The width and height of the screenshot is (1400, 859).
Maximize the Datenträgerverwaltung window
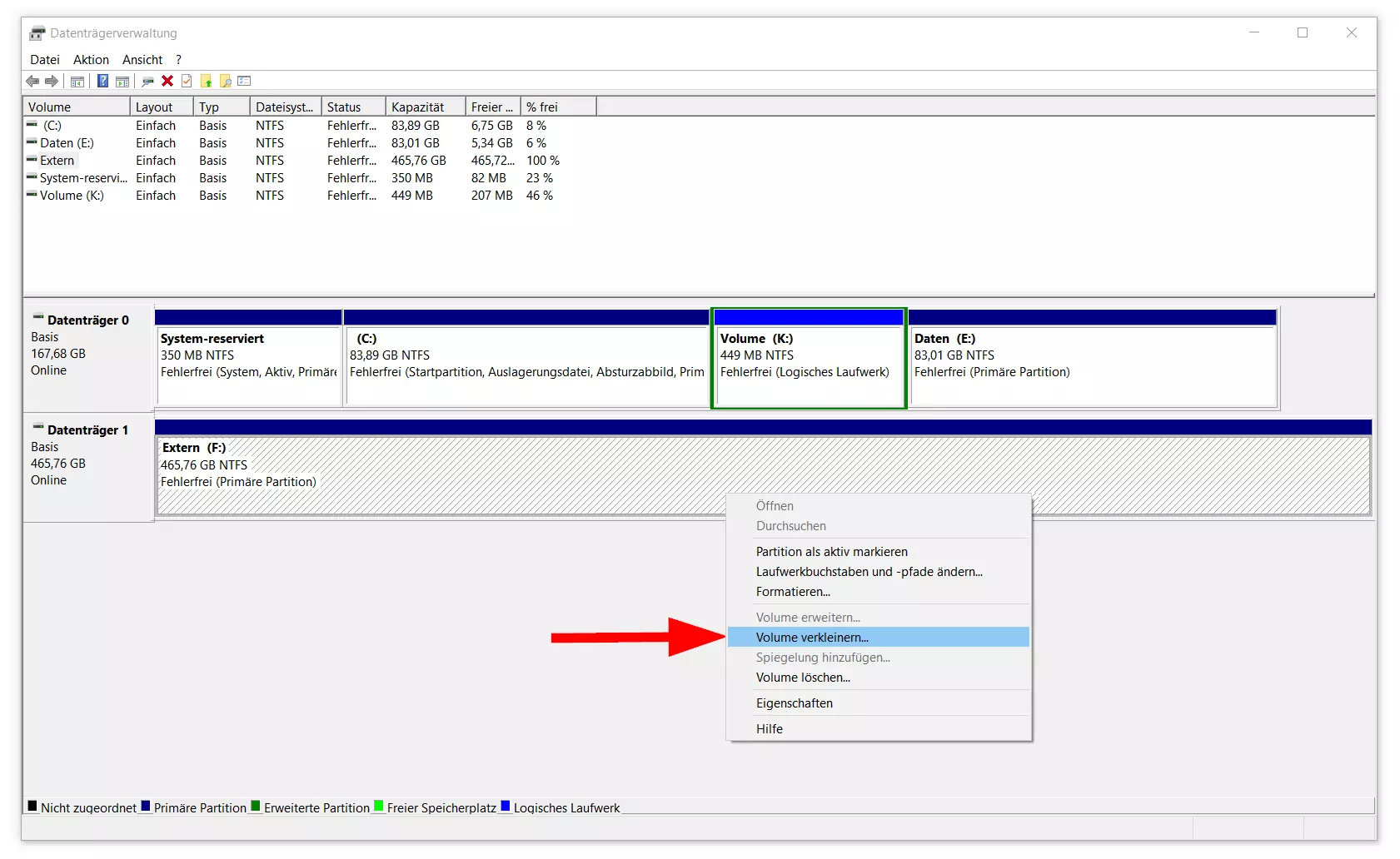[1303, 32]
